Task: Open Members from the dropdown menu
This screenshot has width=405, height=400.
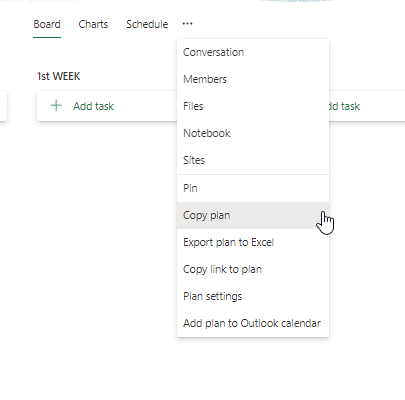Action: coord(253,79)
